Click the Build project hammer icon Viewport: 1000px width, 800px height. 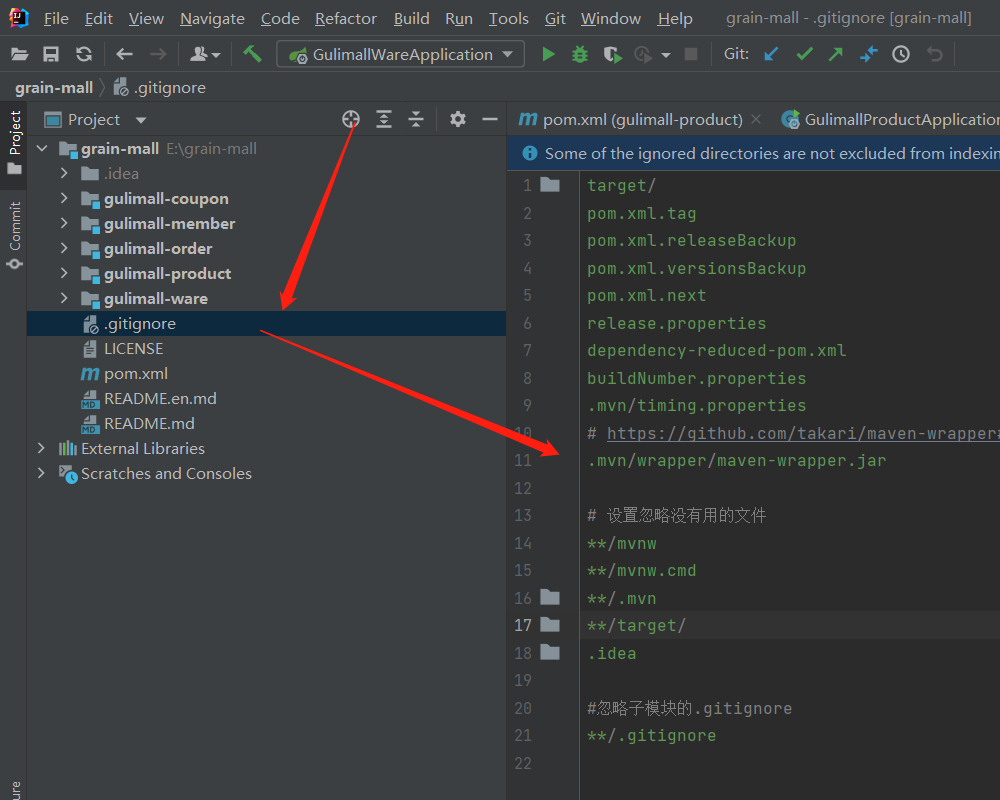pyautogui.click(x=253, y=54)
